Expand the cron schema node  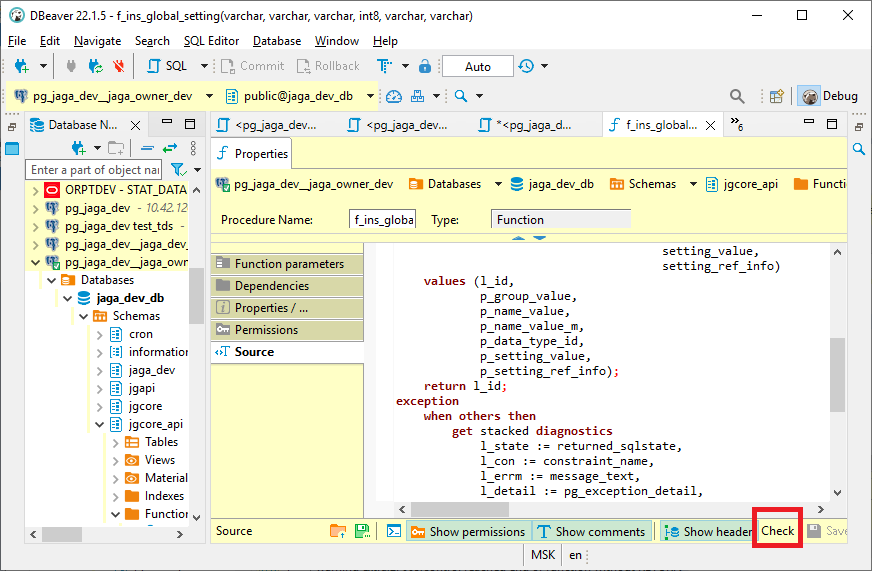100,334
